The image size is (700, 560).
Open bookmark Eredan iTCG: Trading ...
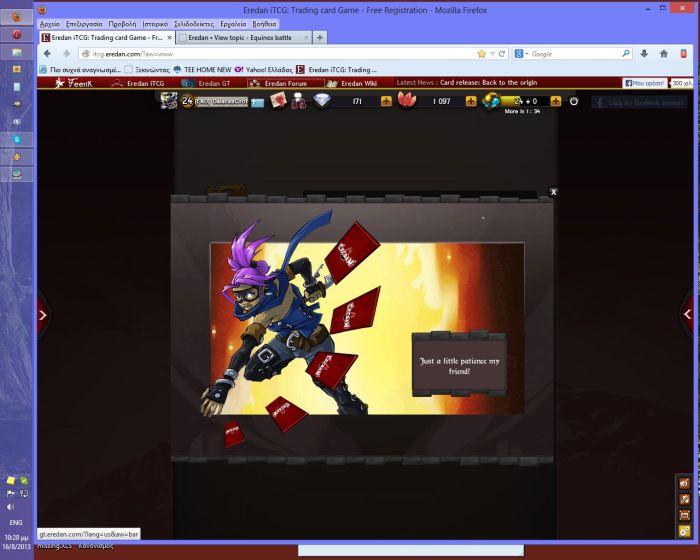[337, 70]
